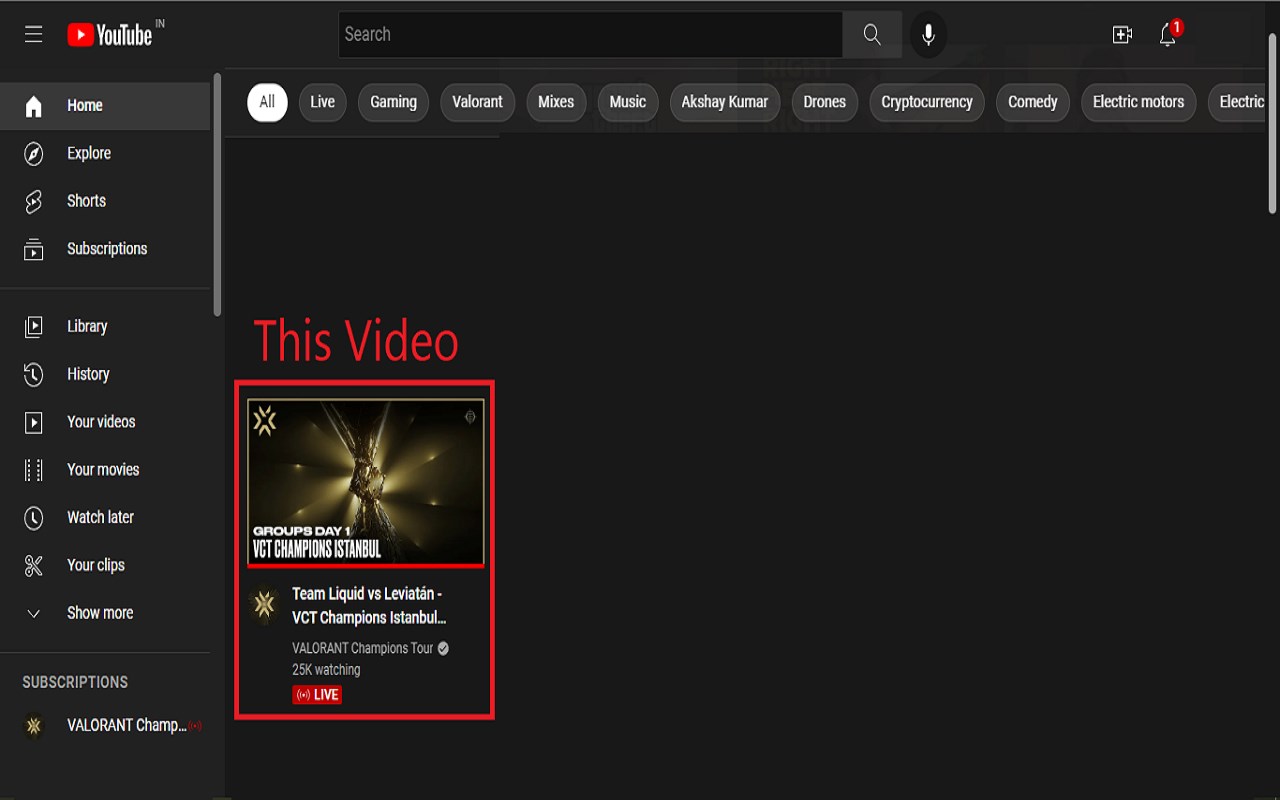Click the YouTube logo

tap(110, 35)
